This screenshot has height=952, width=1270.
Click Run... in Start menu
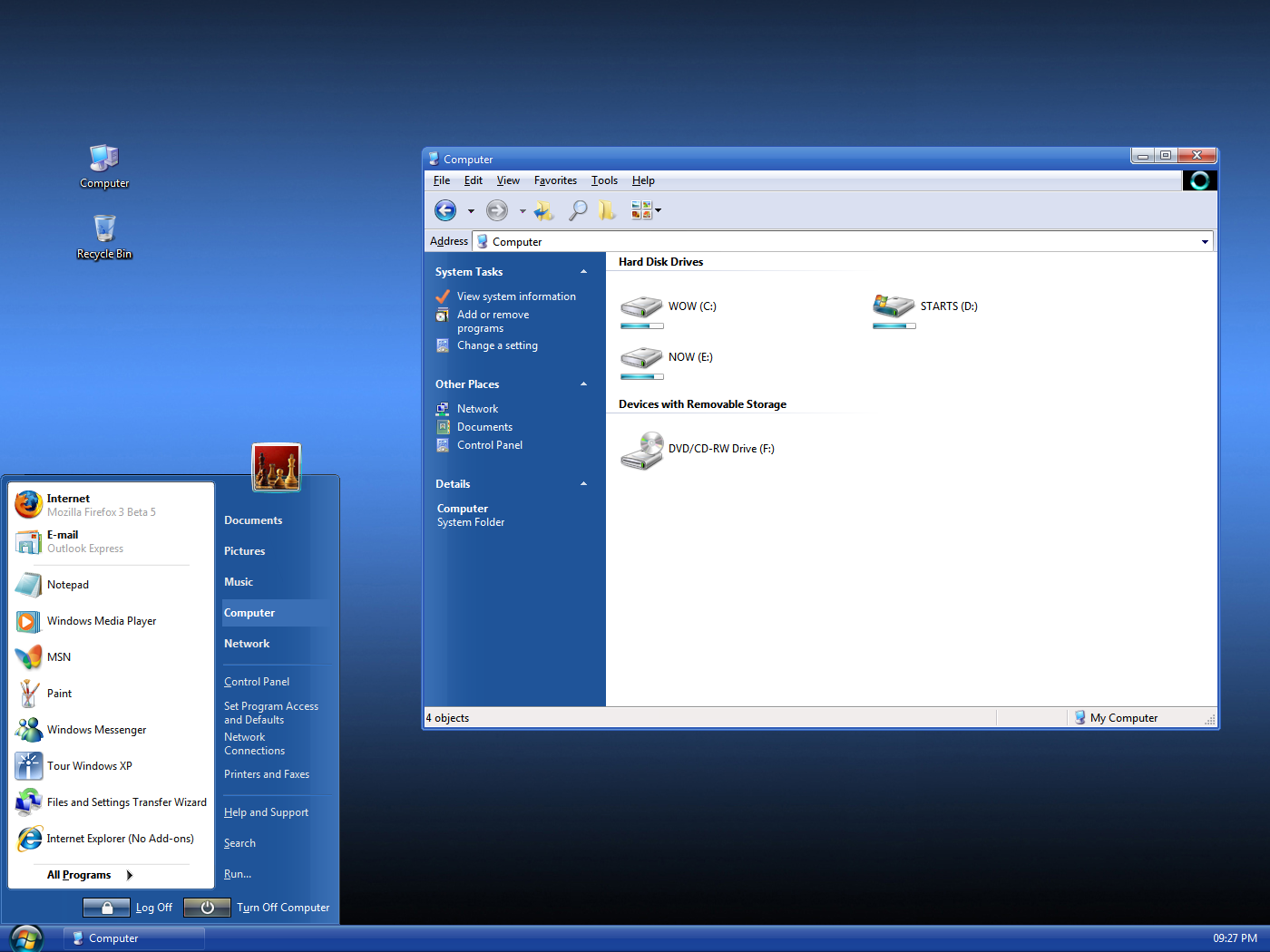pyautogui.click(x=238, y=874)
